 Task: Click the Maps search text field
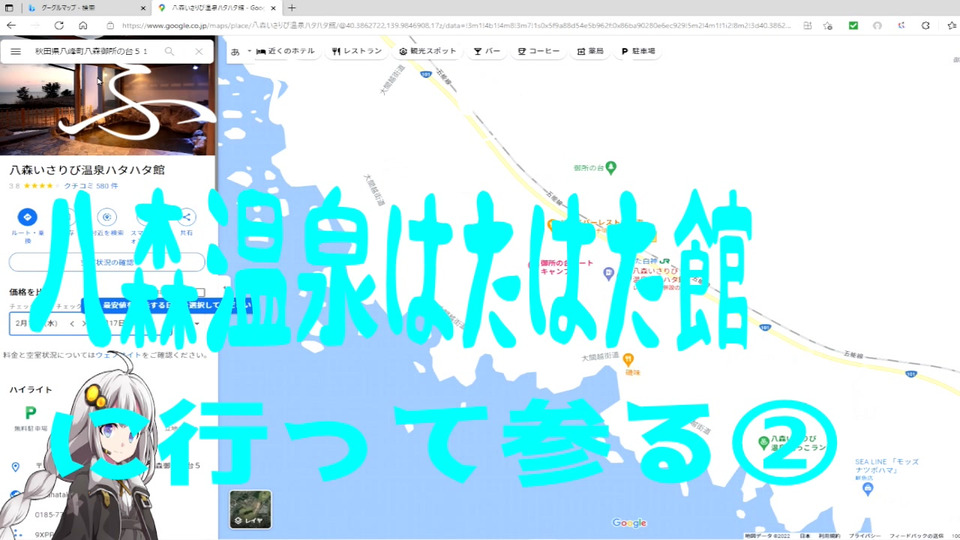click(x=92, y=51)
